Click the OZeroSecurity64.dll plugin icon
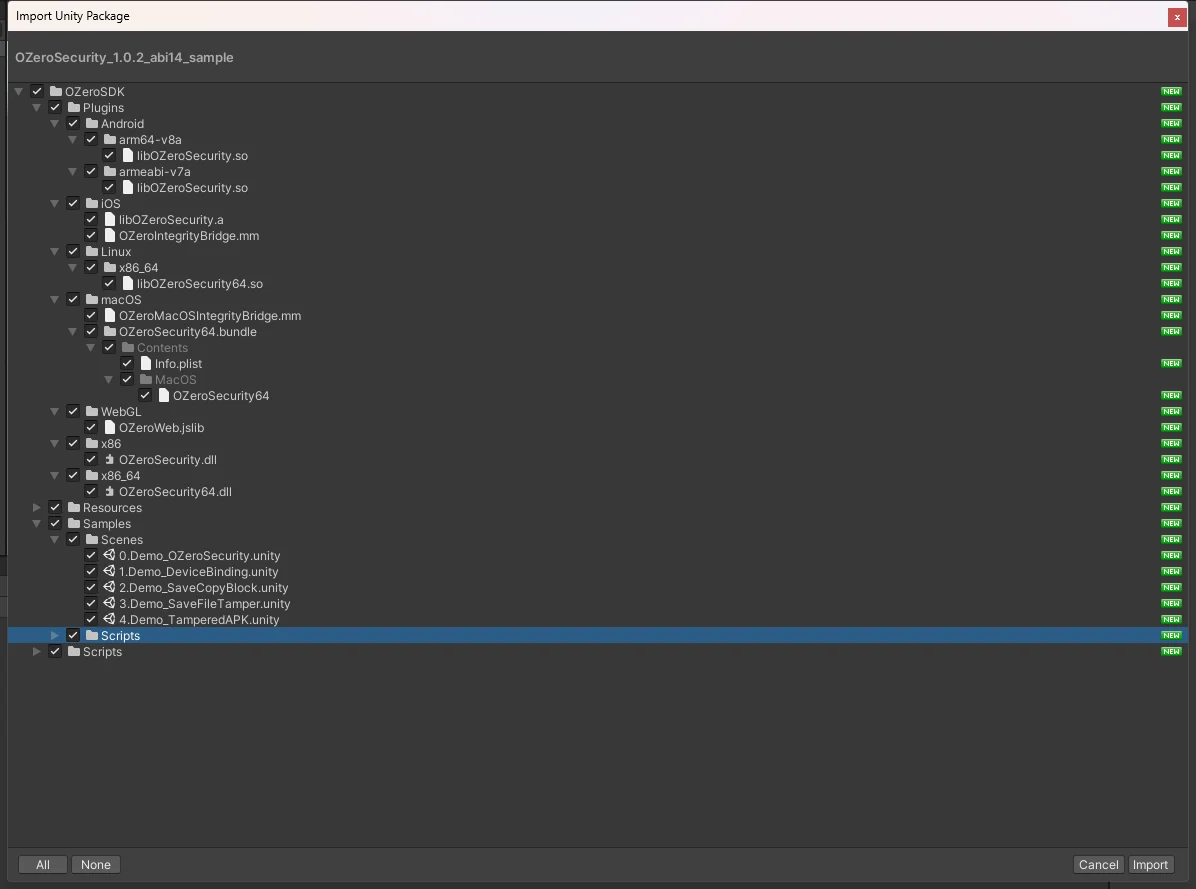 (x=110, y=492)
